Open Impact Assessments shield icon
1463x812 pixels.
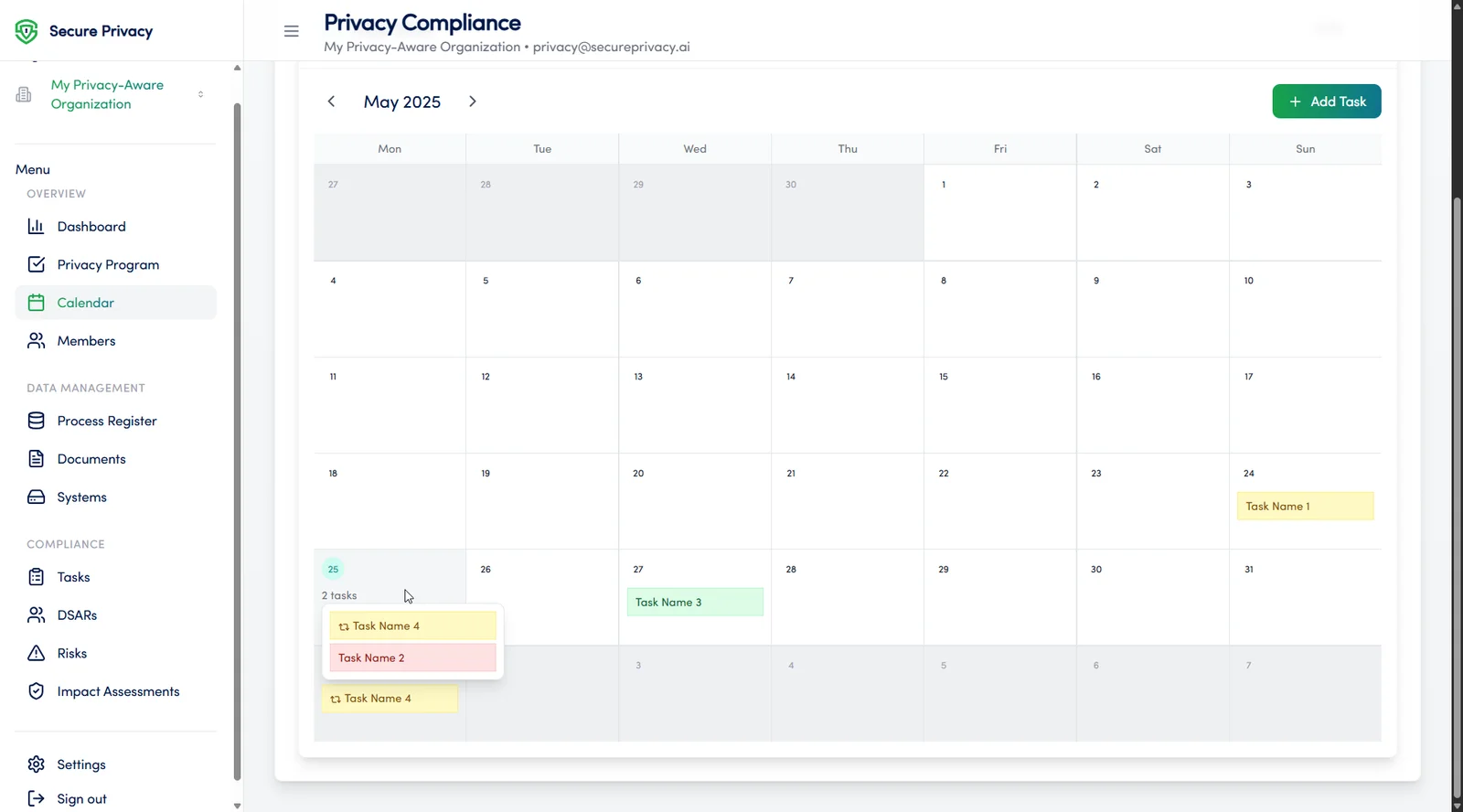click(36, 691)
